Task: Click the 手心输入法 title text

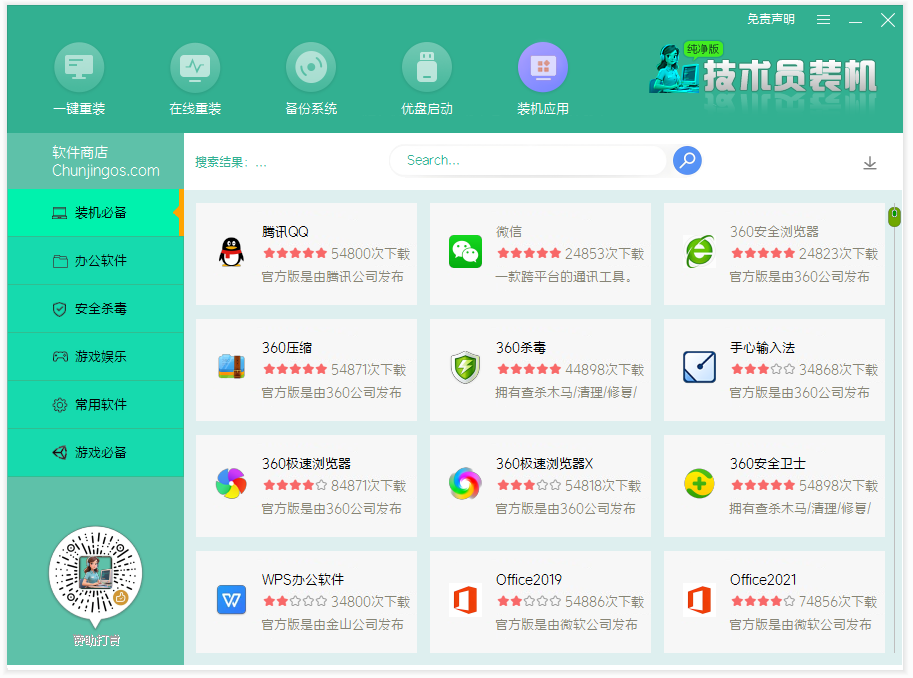Action: [x=763, y=348]
